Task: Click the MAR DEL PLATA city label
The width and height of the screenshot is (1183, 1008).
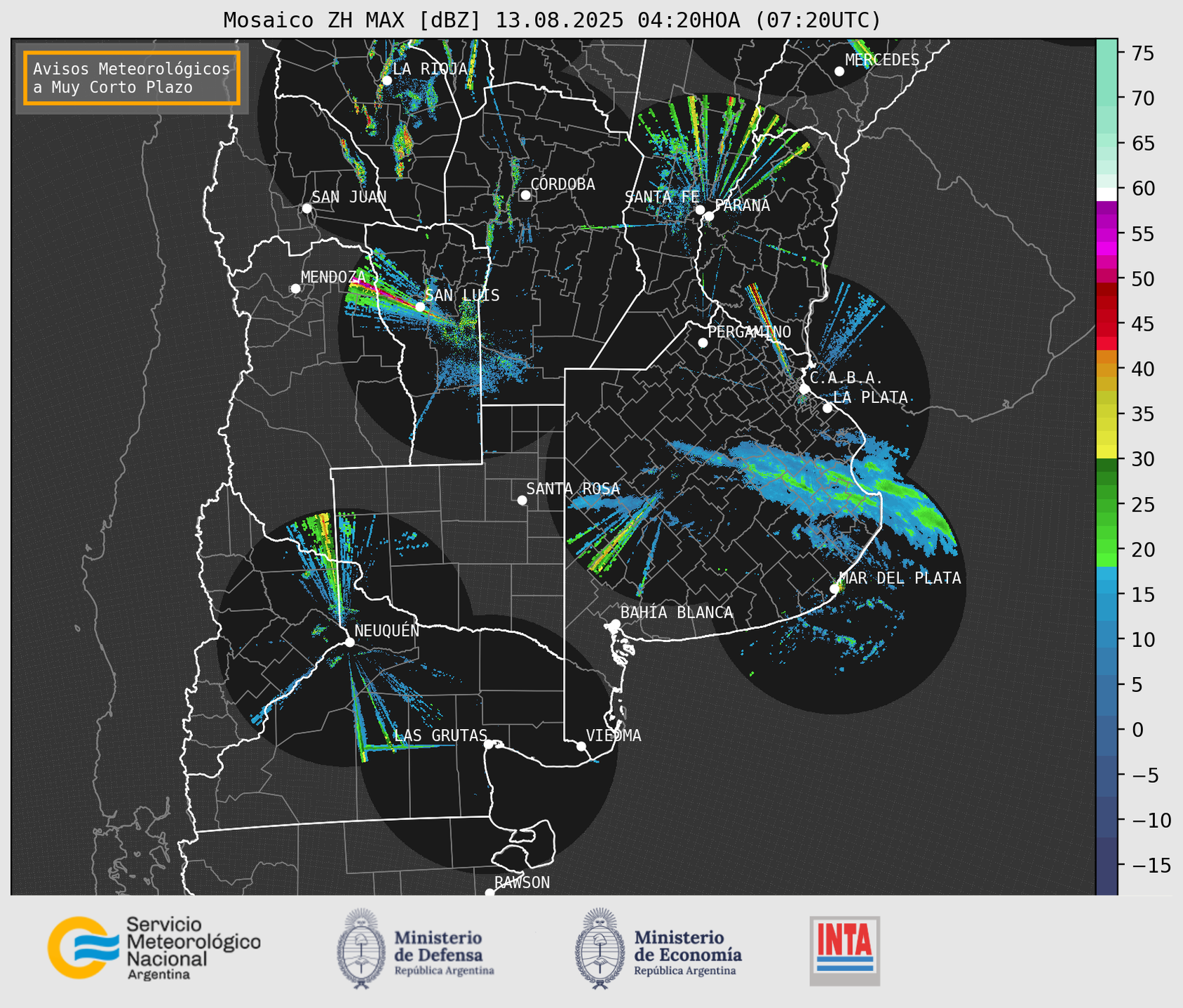Action: (x=900, y=578)
